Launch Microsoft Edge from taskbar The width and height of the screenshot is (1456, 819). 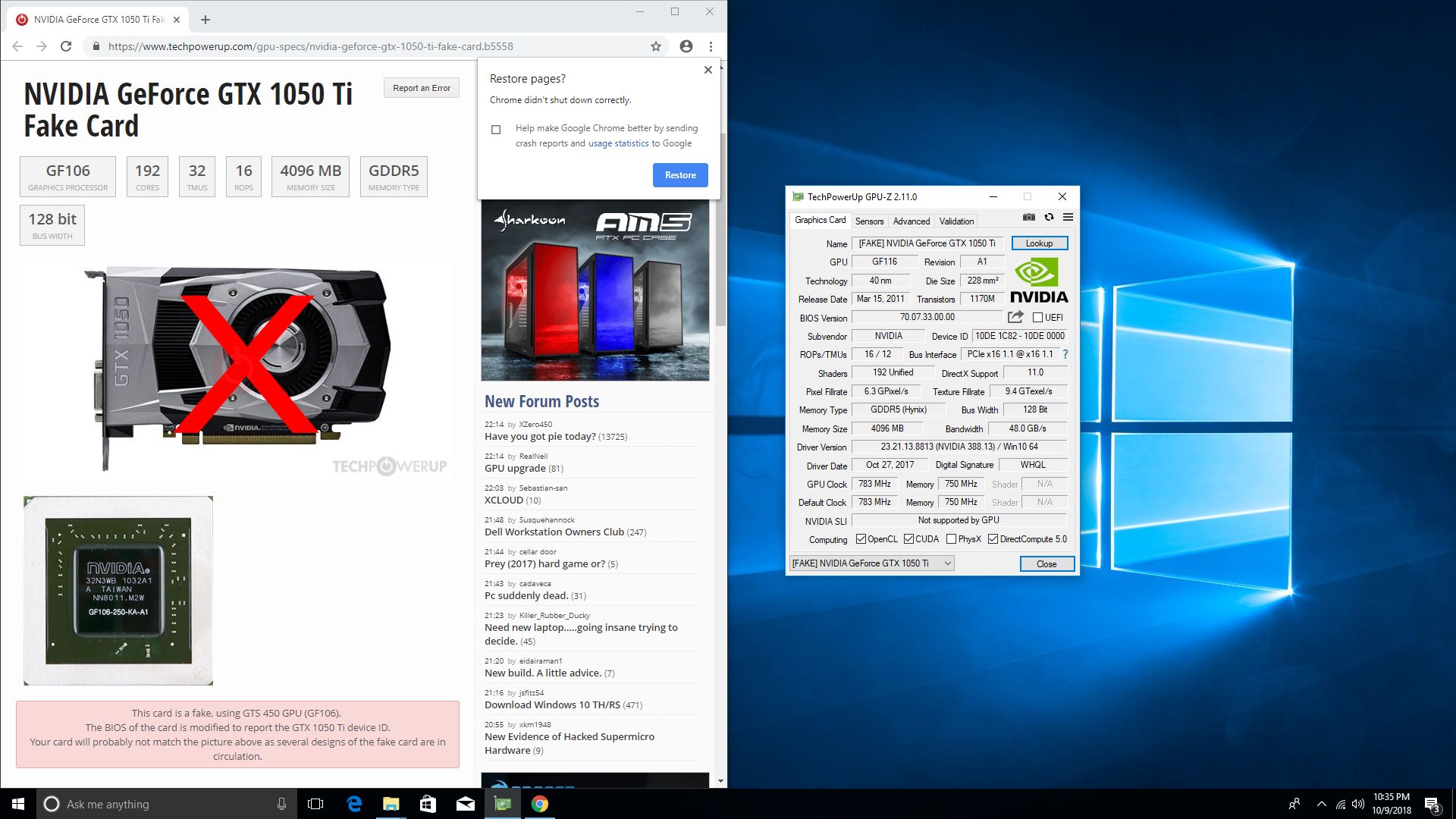click(354, 804)
